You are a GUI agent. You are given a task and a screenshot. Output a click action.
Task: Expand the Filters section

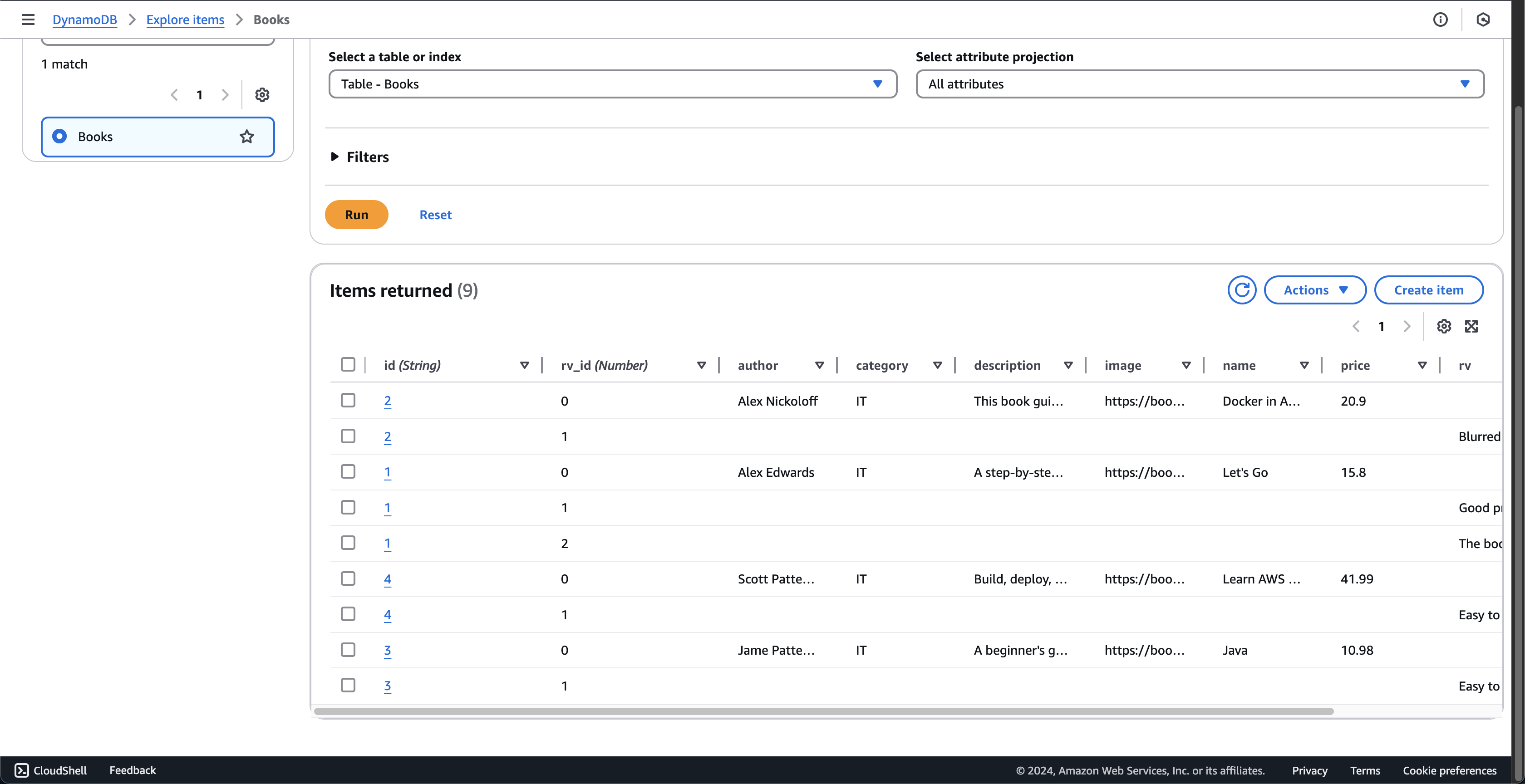click(x=359, y=157)
